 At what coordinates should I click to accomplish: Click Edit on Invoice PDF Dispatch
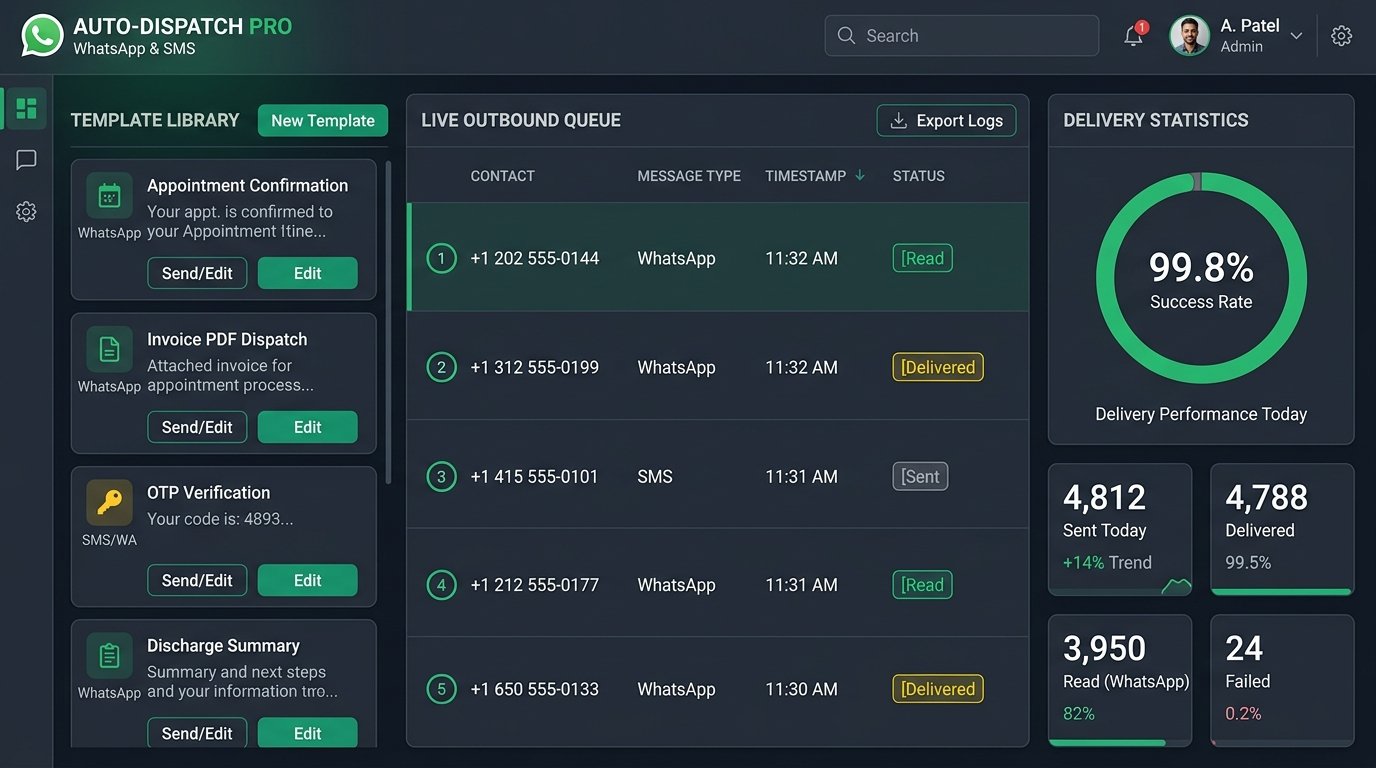click(307, 427)
